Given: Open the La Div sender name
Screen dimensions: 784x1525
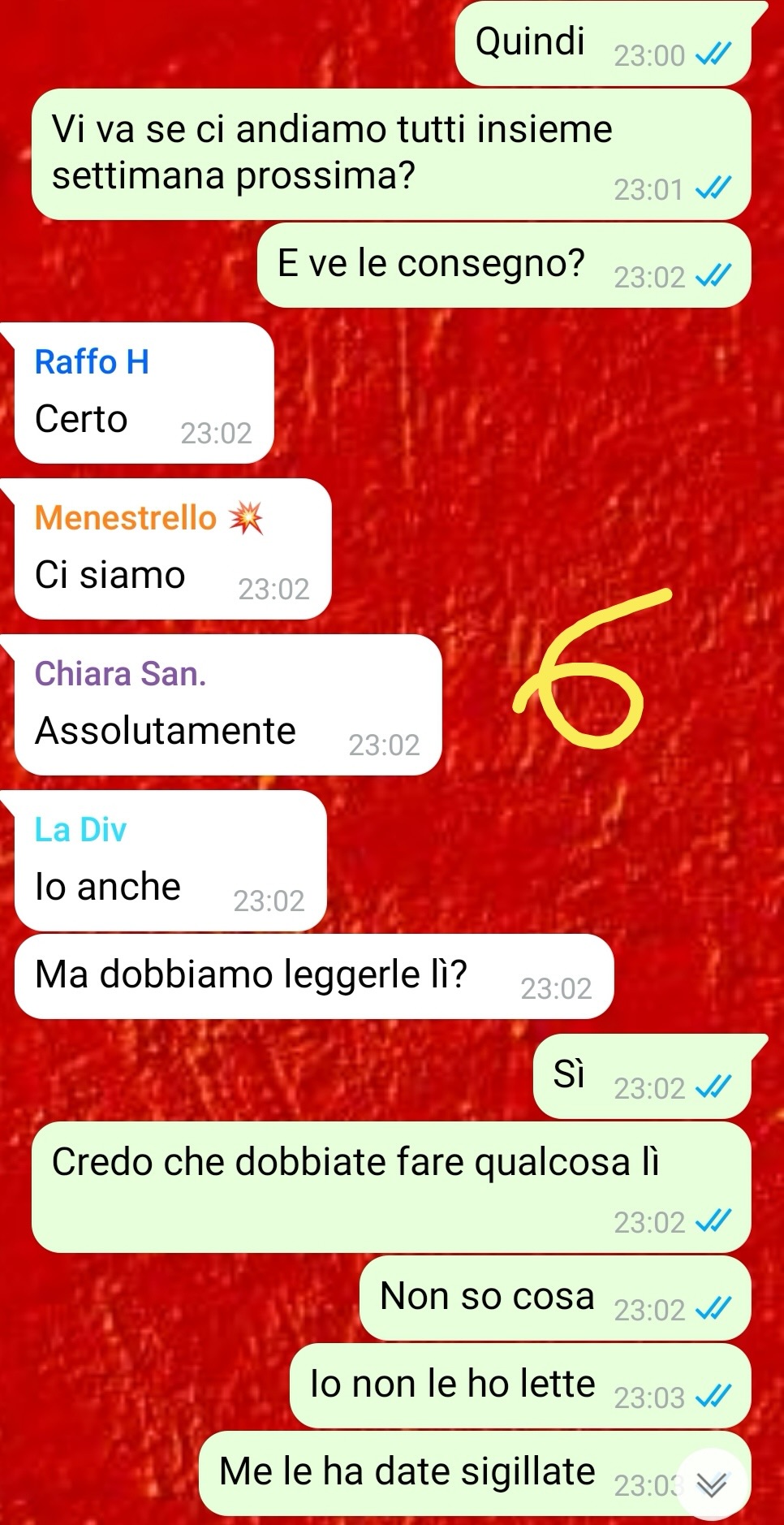Looking at the screenshot, I should (80, 830).
